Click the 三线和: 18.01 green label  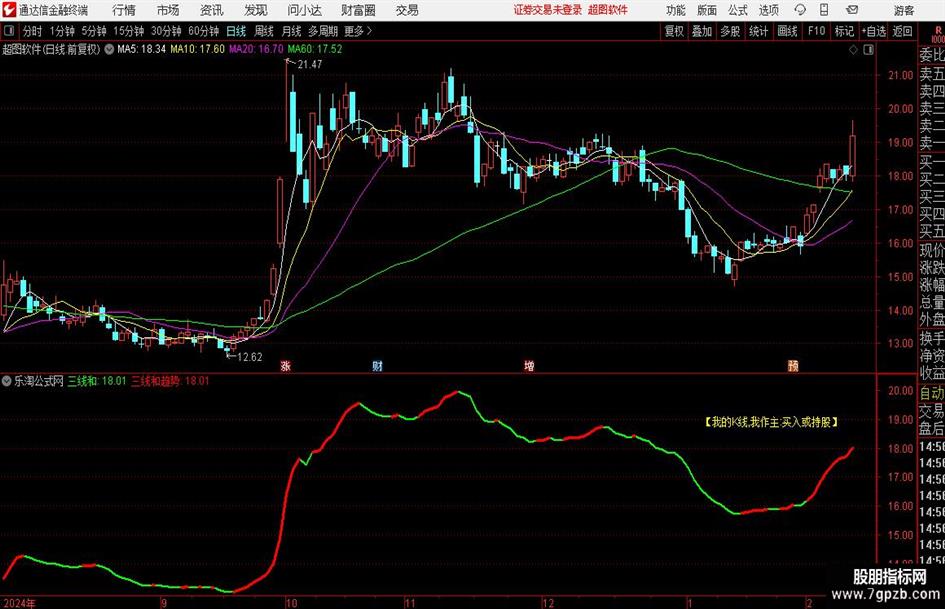pyautogui.click(x=97, y=381)
